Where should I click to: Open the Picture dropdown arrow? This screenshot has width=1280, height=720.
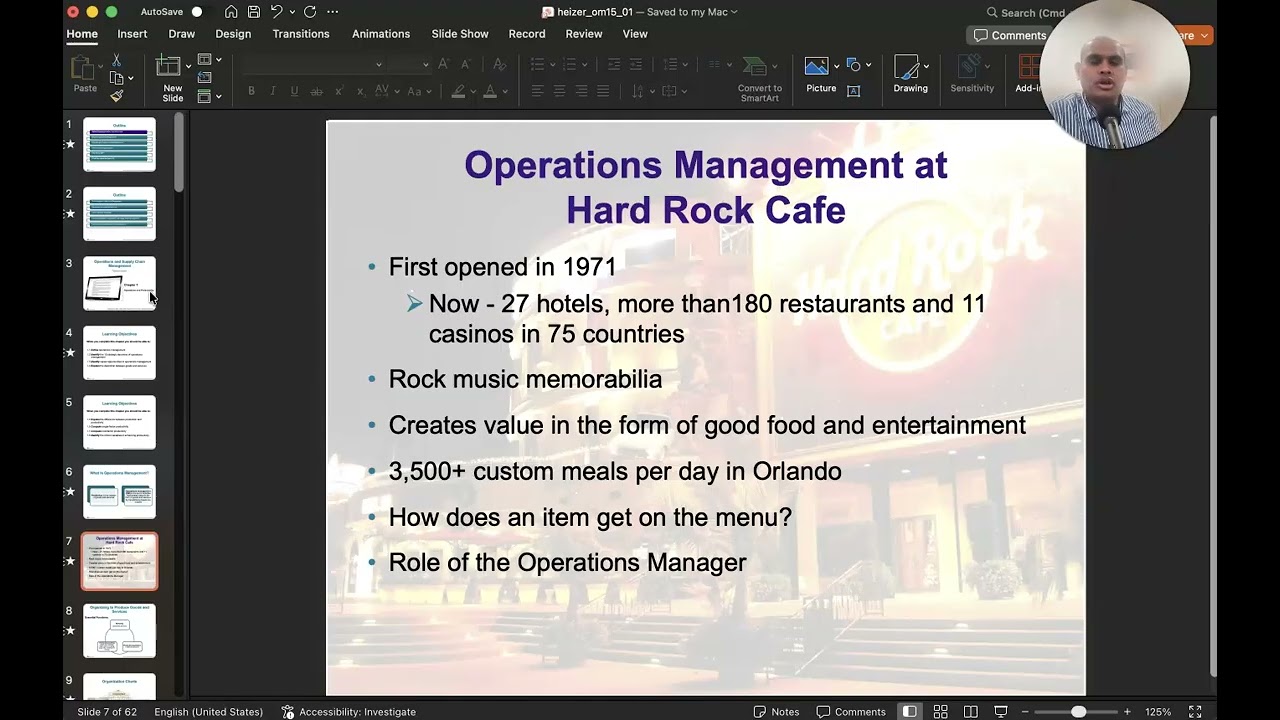coord(836,66)
